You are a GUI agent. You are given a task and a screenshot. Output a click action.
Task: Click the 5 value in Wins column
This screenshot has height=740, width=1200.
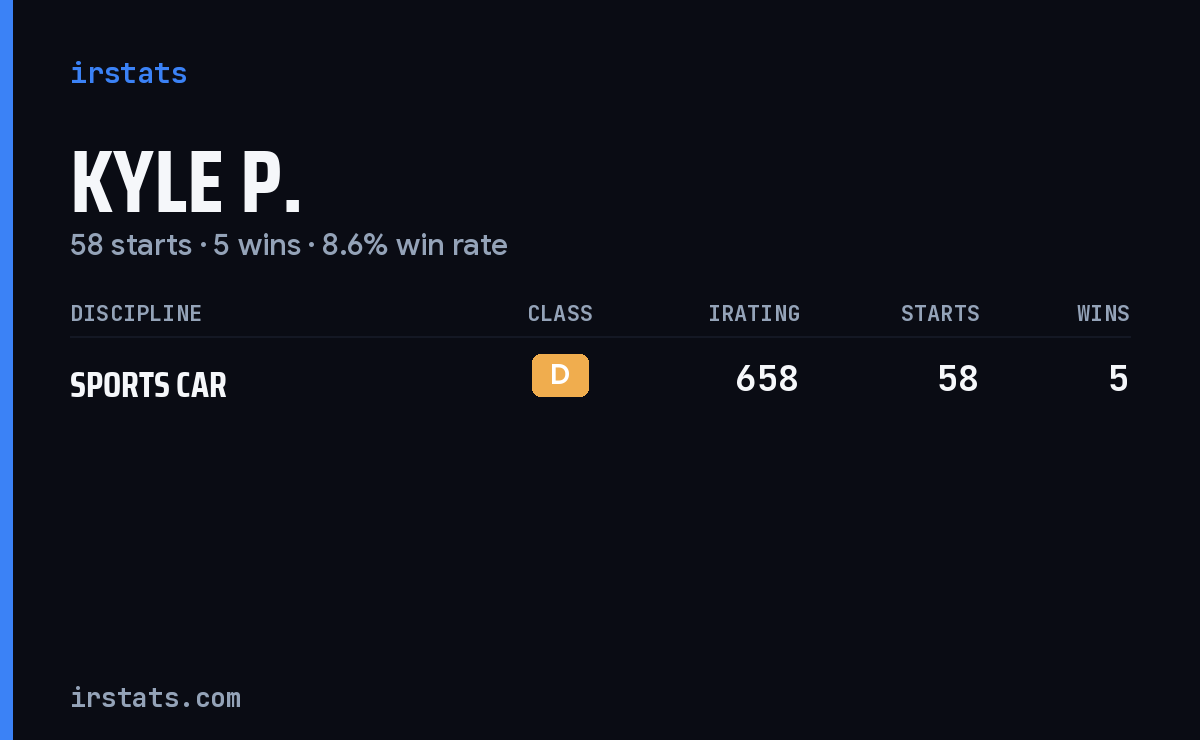coord(1119,379)
